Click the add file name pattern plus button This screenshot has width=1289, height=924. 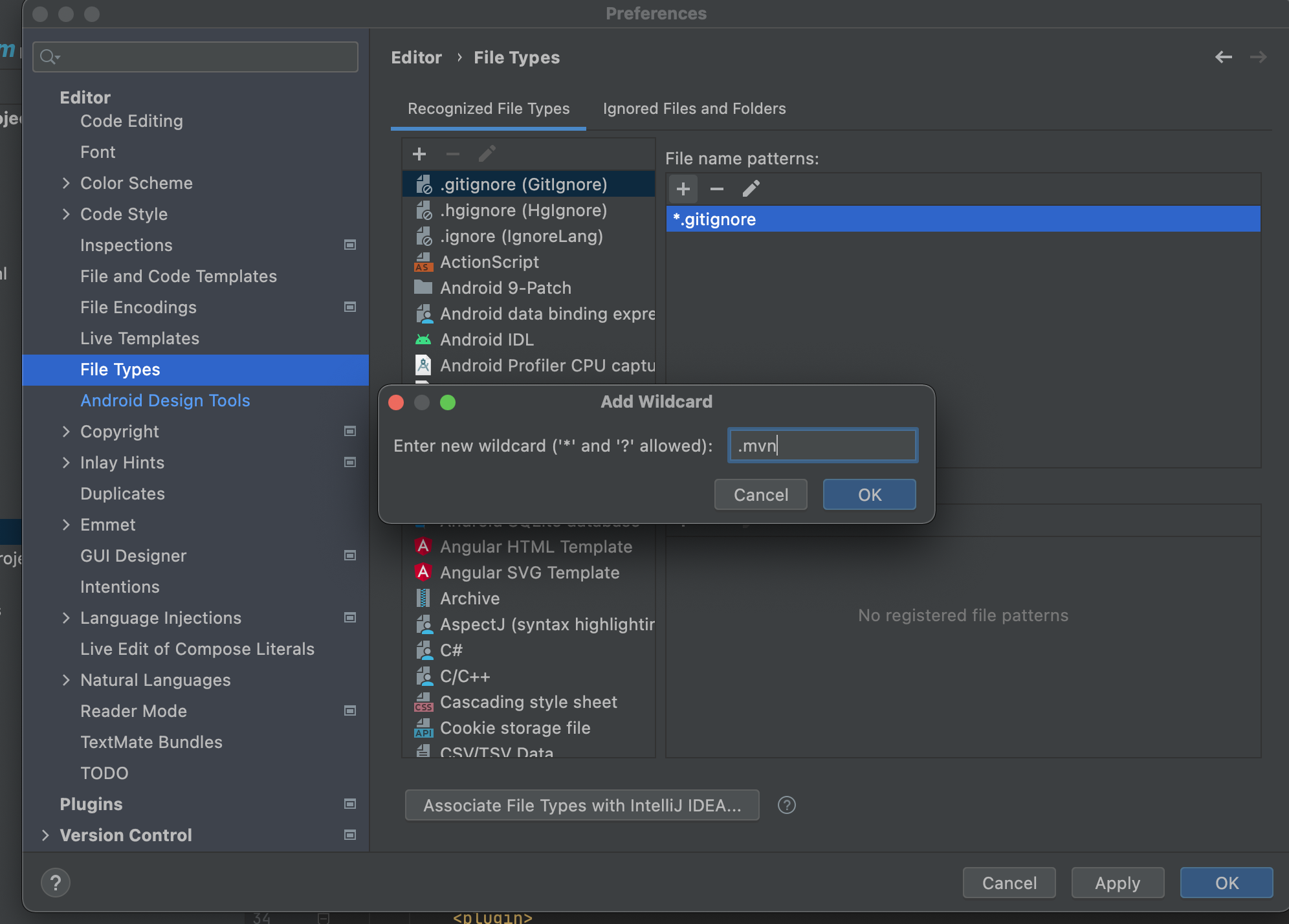[x=683, y=189]
